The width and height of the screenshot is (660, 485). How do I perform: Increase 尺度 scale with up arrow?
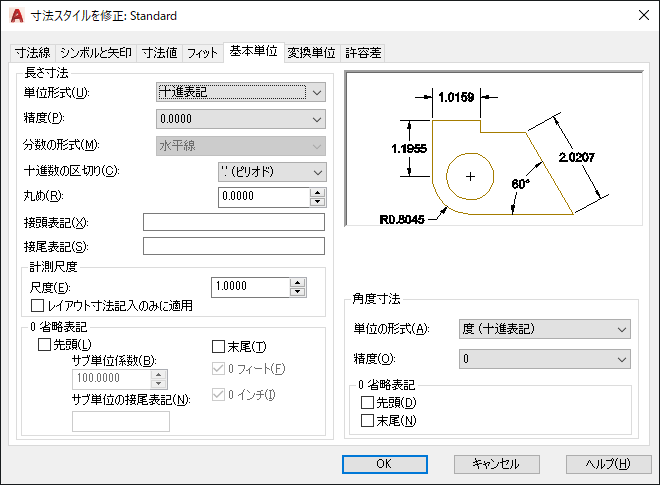[x=298, y=282]
